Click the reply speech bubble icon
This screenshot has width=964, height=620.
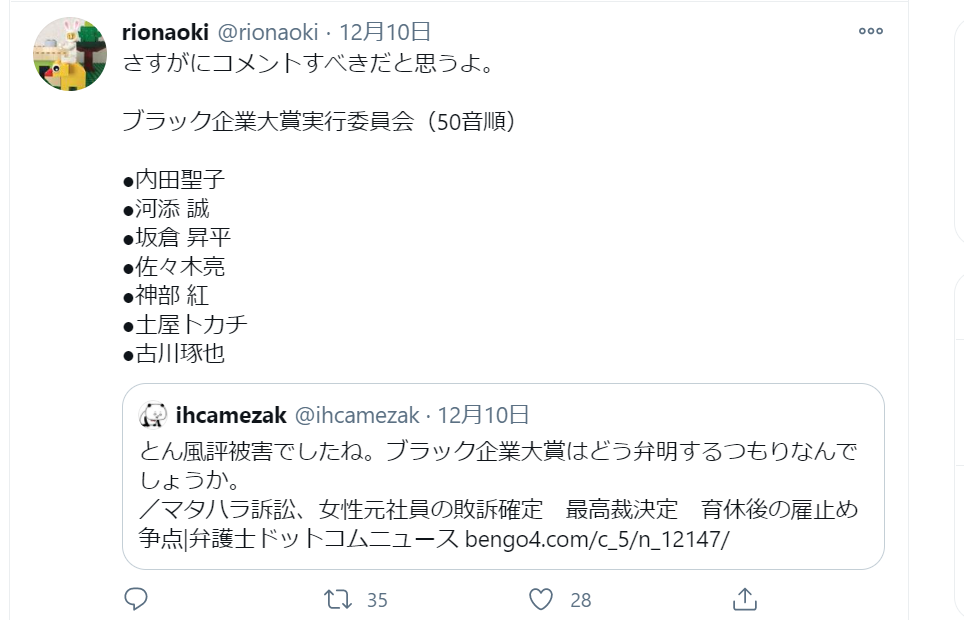[136, 599]
